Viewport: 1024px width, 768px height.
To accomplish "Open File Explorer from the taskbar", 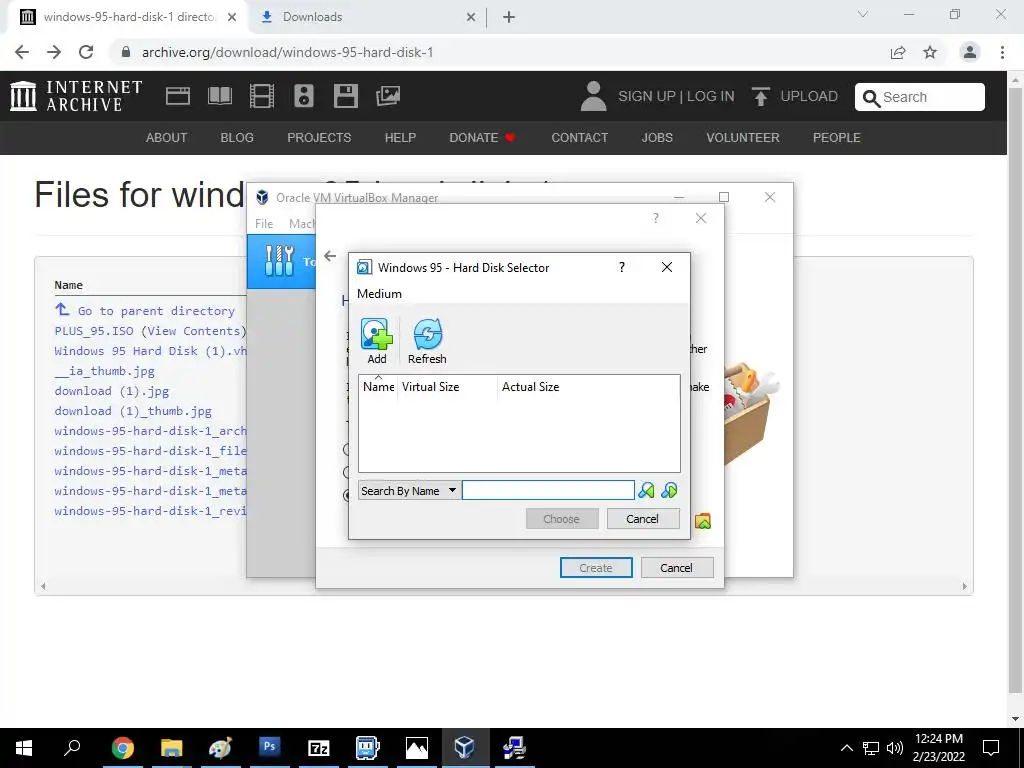I will [171, 747].
